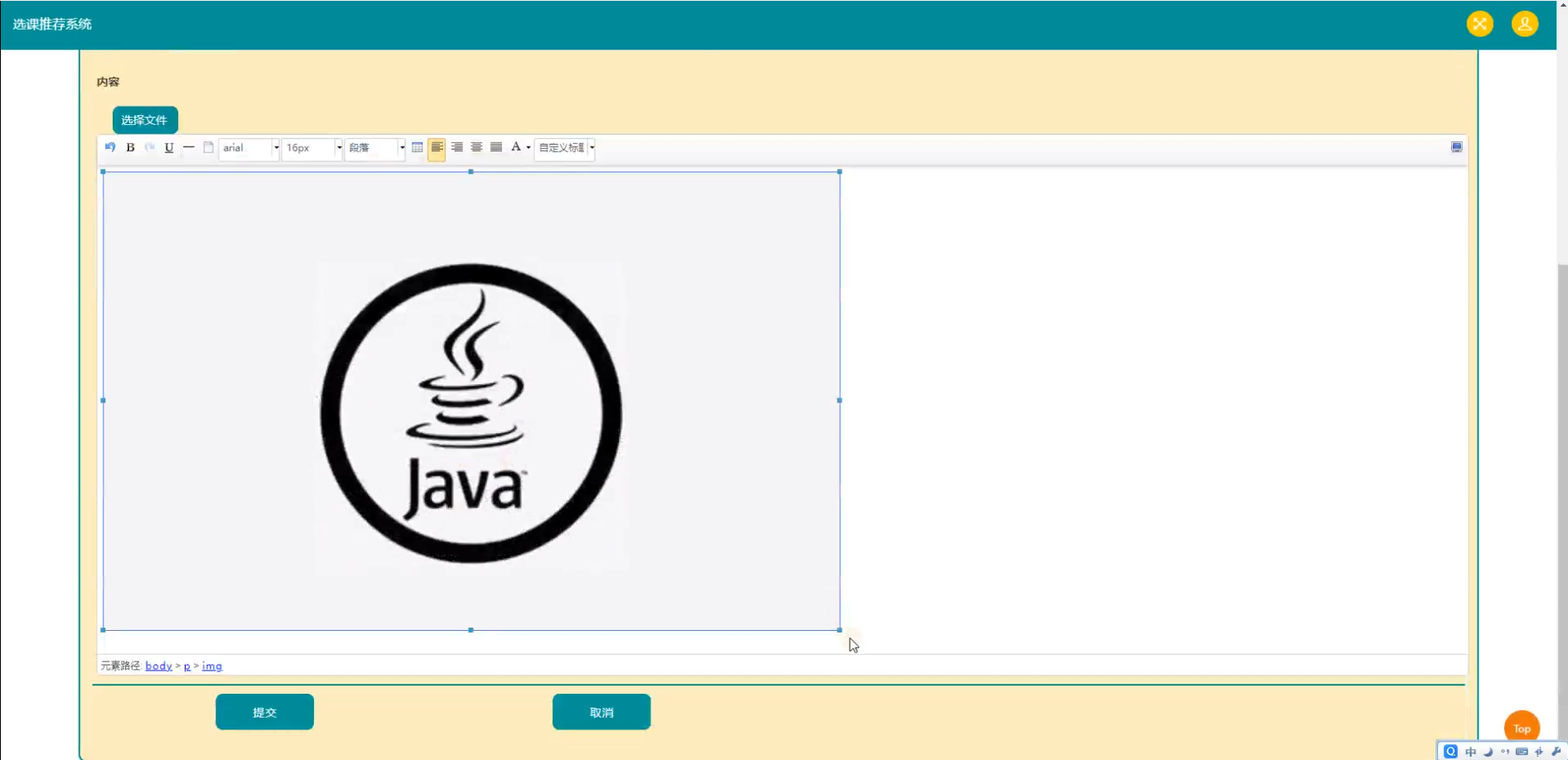Viewport: 1568px width, 760px height.
Task: Submit the form with 提交
Action: pos(264,712)
